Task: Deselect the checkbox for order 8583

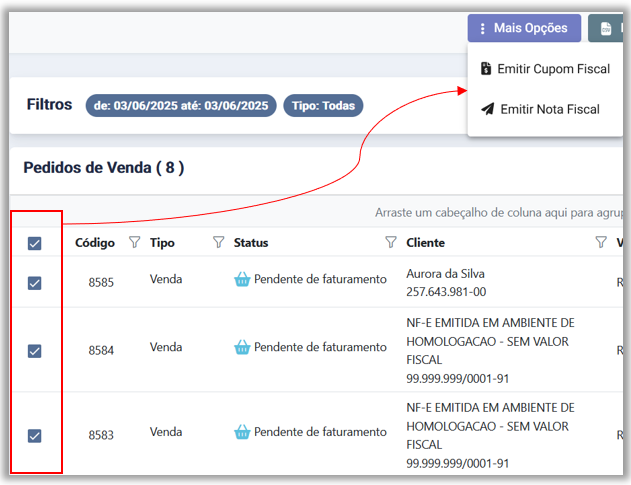Action: point(34,435)
